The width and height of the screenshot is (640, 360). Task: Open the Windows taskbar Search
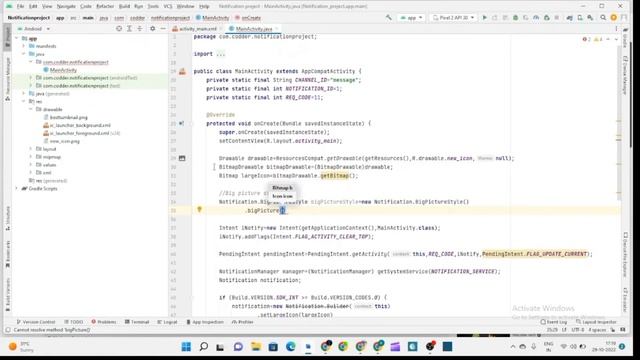(203, 347)
